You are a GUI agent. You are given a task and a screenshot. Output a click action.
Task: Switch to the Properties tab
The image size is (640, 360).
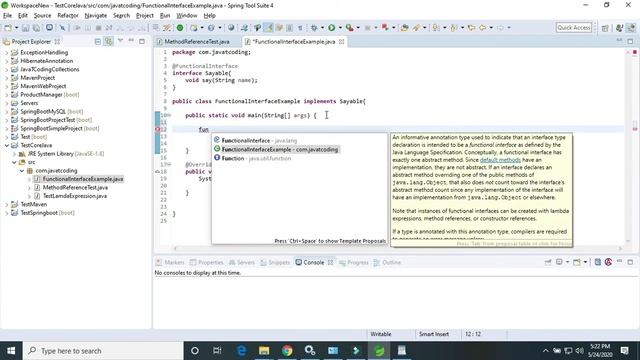[207, 262]
